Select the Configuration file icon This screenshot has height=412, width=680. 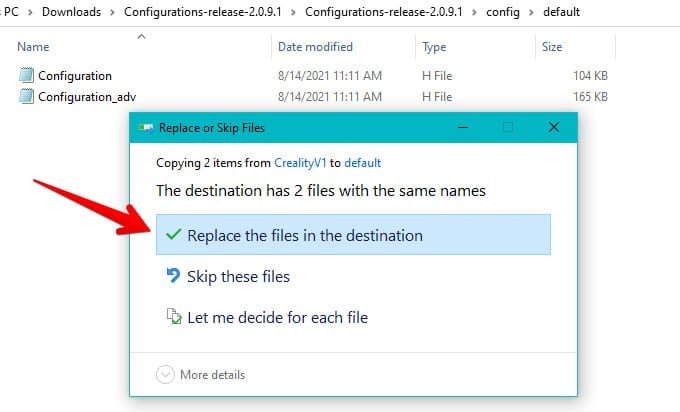26,75
